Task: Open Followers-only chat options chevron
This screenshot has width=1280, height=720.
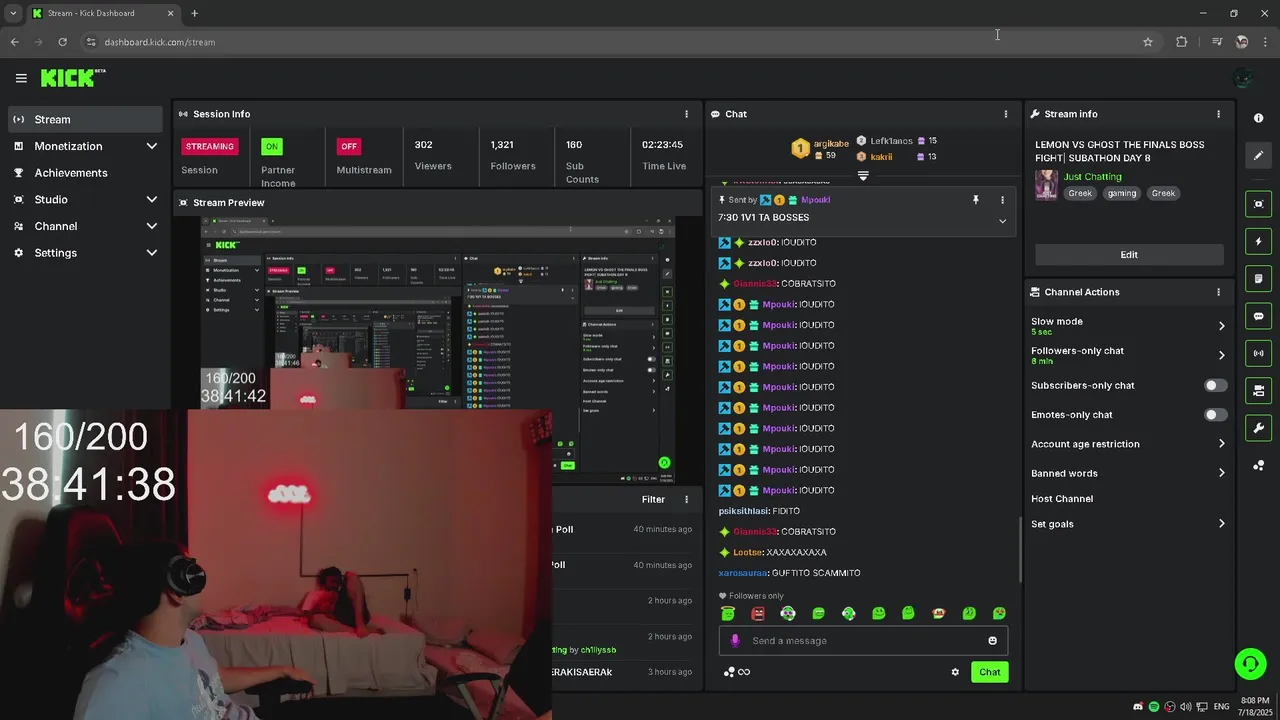Action: coord(1221,355)
